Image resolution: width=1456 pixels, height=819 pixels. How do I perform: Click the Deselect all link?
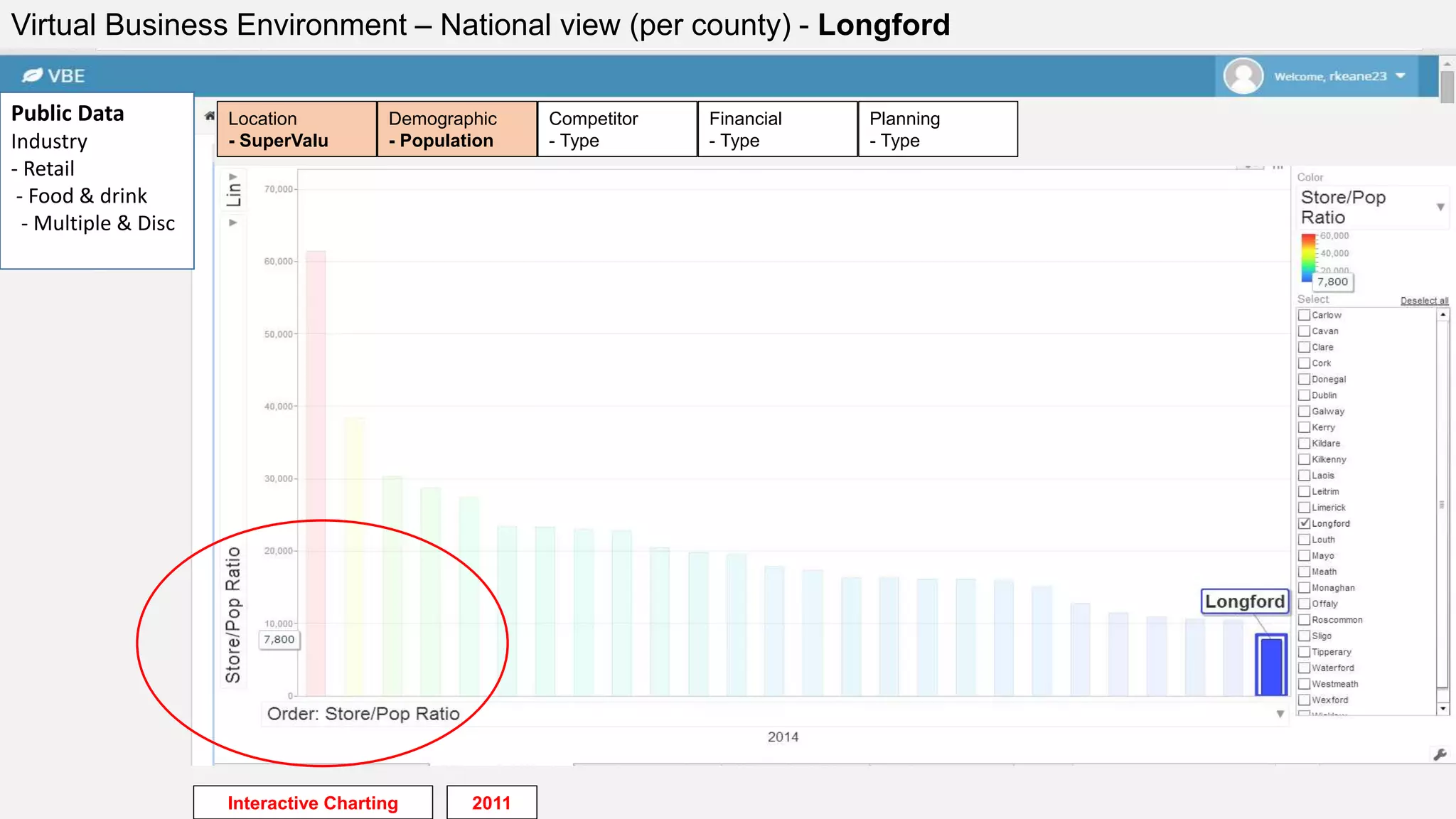1424,301
